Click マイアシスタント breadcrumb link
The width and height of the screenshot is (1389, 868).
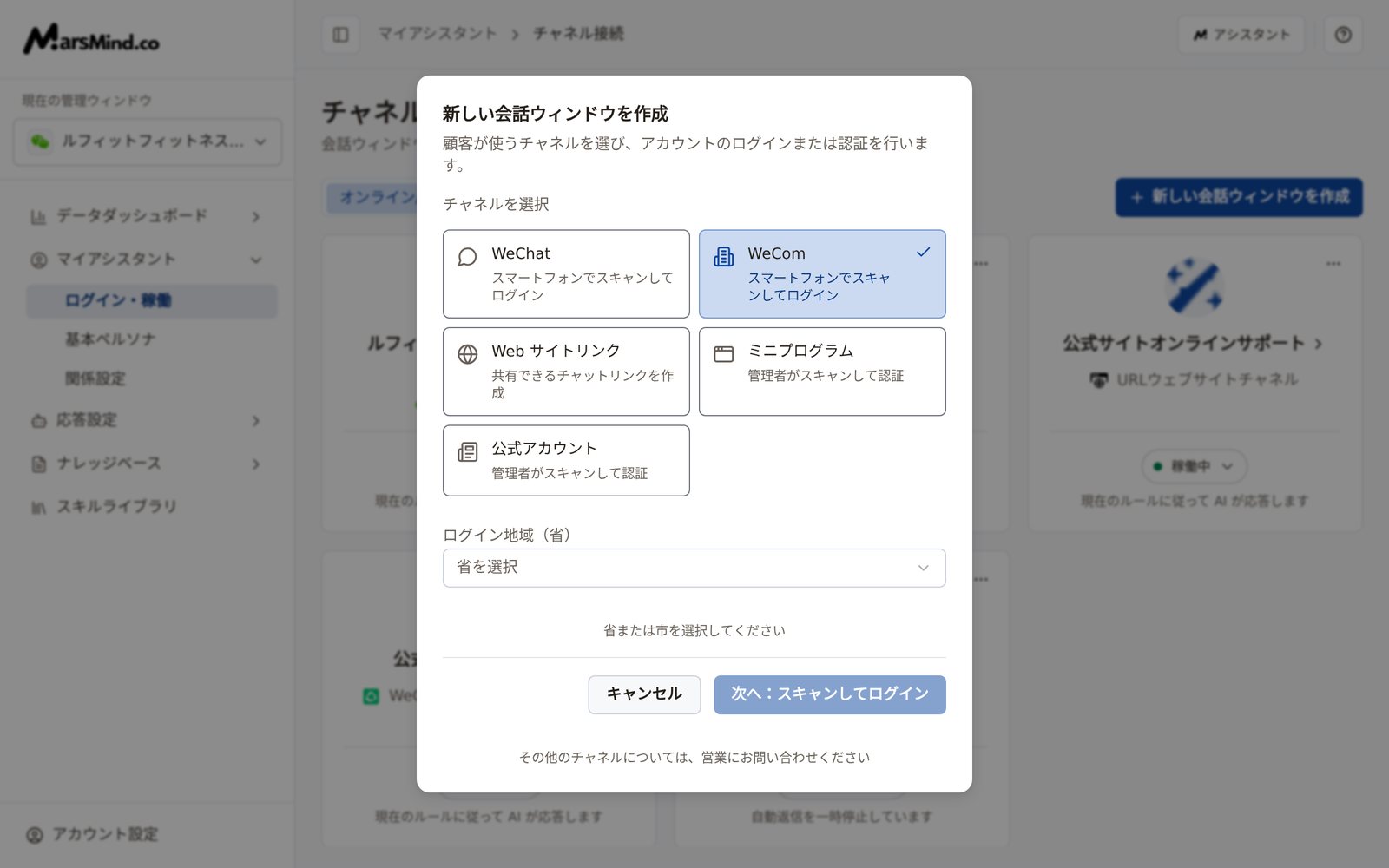pos(438,34)
